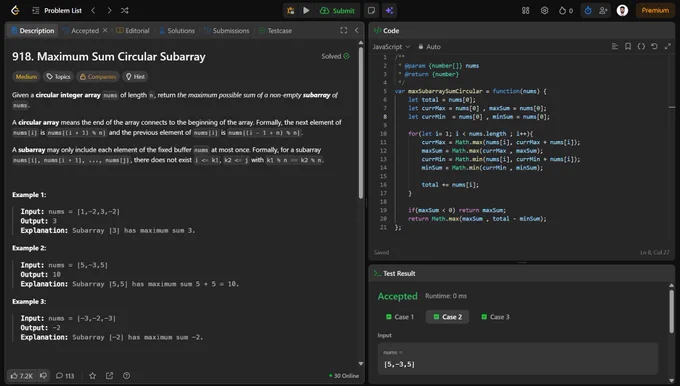Open the 113 comments
Viewport: 680px width, 386px height.
(65, 376)
